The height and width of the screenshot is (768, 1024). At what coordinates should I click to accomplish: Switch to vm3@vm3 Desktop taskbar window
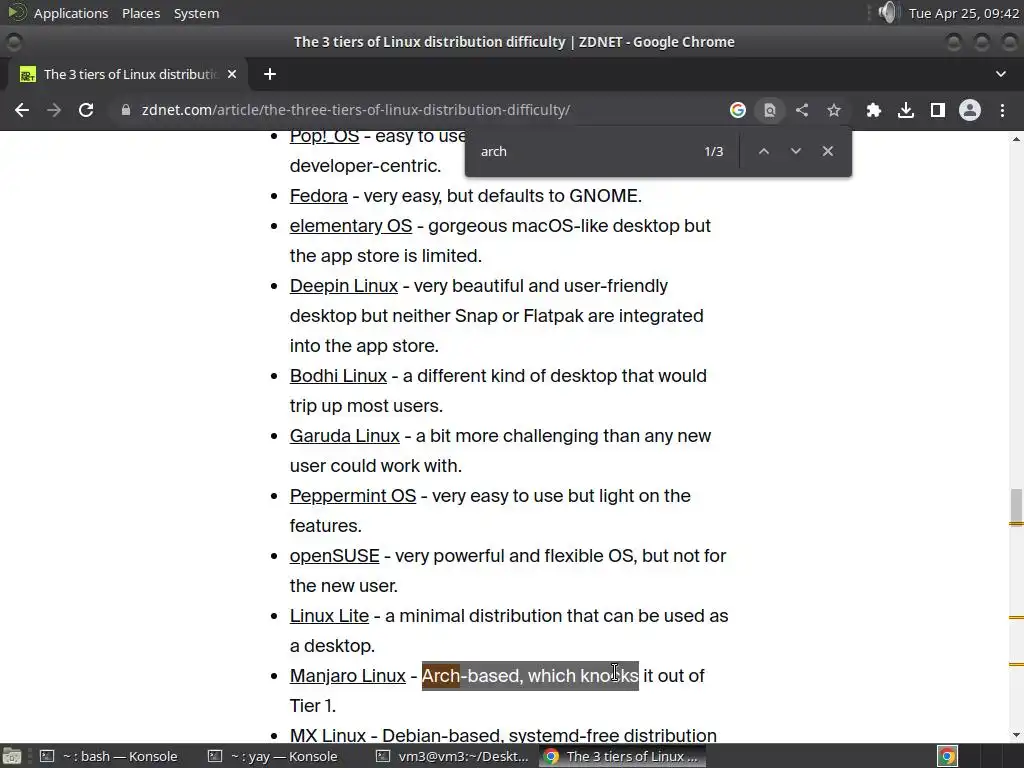453,756
